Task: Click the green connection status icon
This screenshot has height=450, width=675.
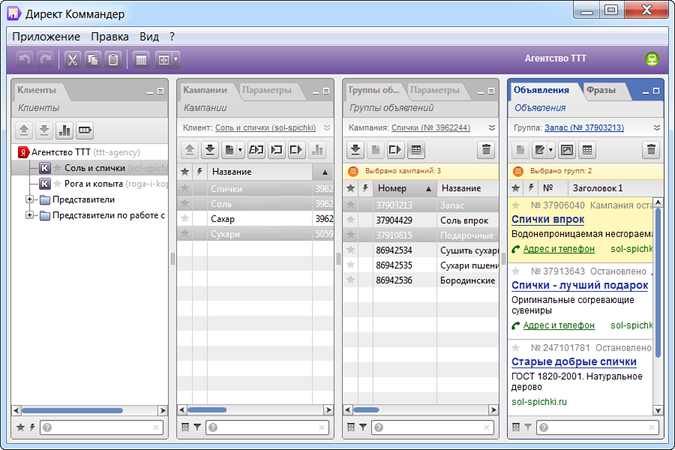Action: (x=652, y=59)
